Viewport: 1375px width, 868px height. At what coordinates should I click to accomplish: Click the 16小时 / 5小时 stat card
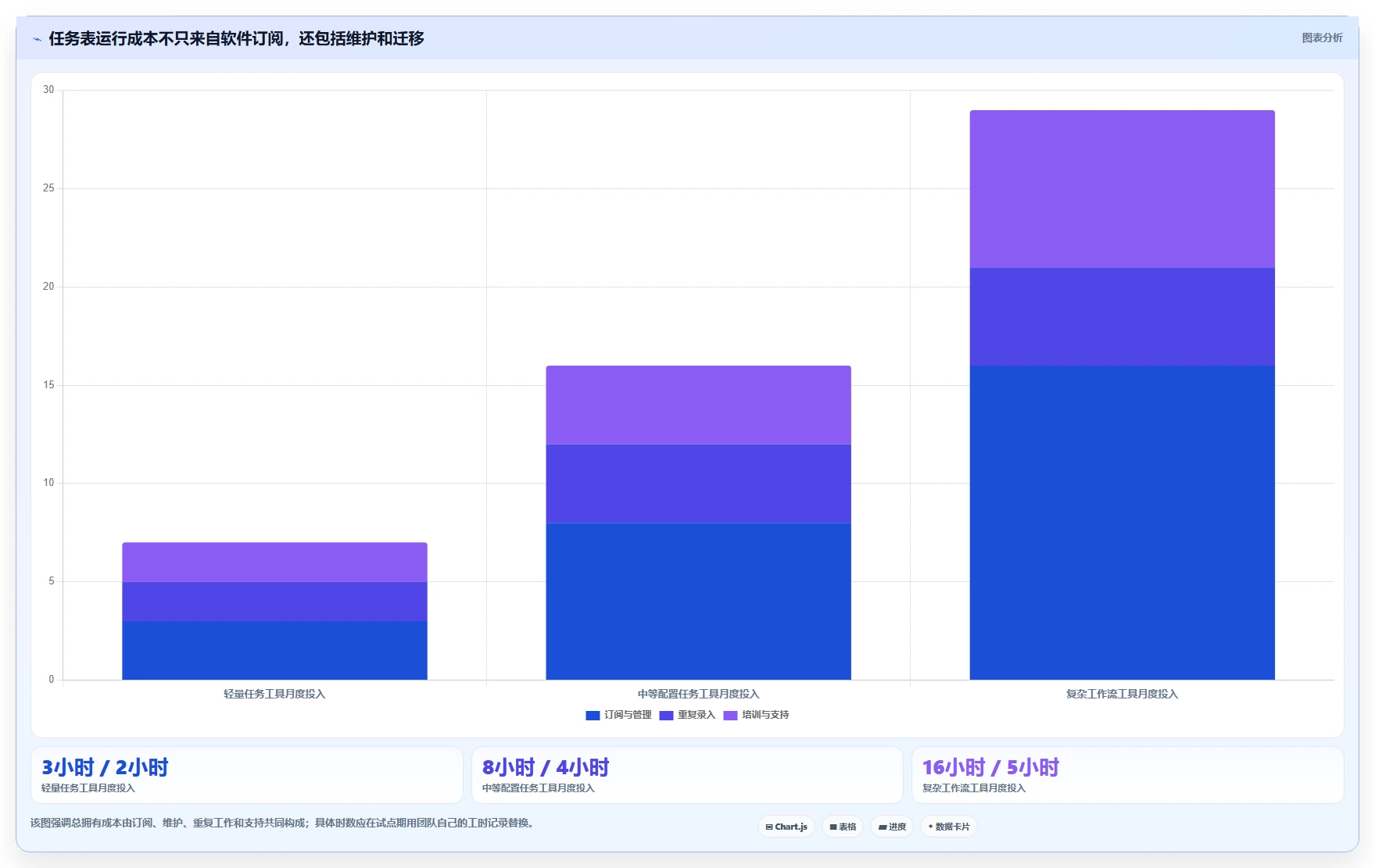(x=1127, y=775)
